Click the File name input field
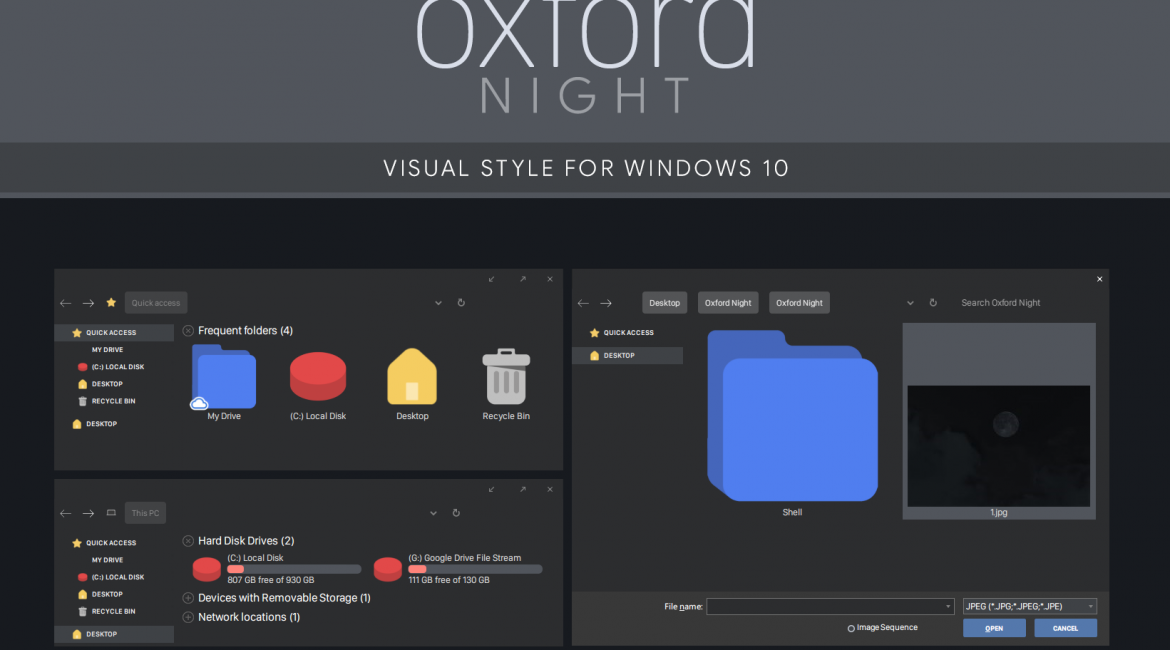Viewport: 1170px width, 650px height. [830, 607]
